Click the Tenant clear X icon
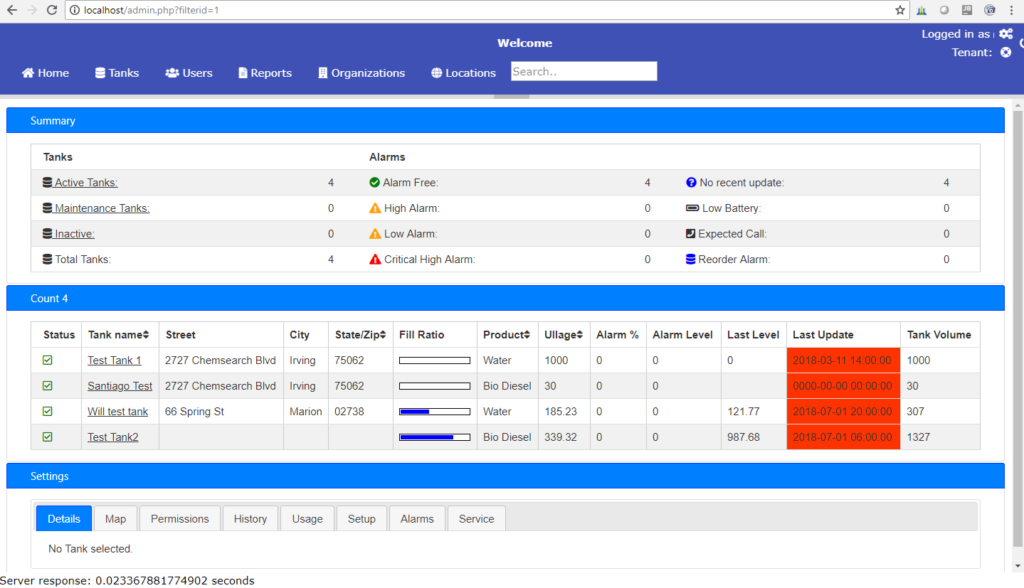Viewport: 1024px width, 588px height. (1006, 52)
